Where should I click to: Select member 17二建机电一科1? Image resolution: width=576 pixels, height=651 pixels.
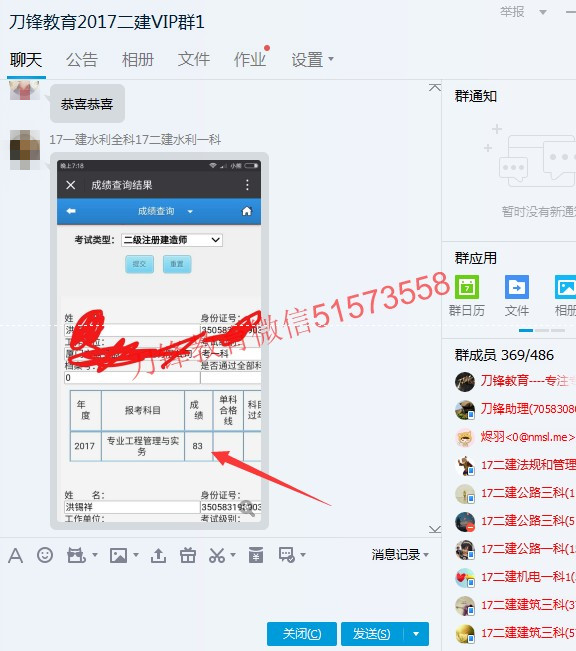point(527,577)
